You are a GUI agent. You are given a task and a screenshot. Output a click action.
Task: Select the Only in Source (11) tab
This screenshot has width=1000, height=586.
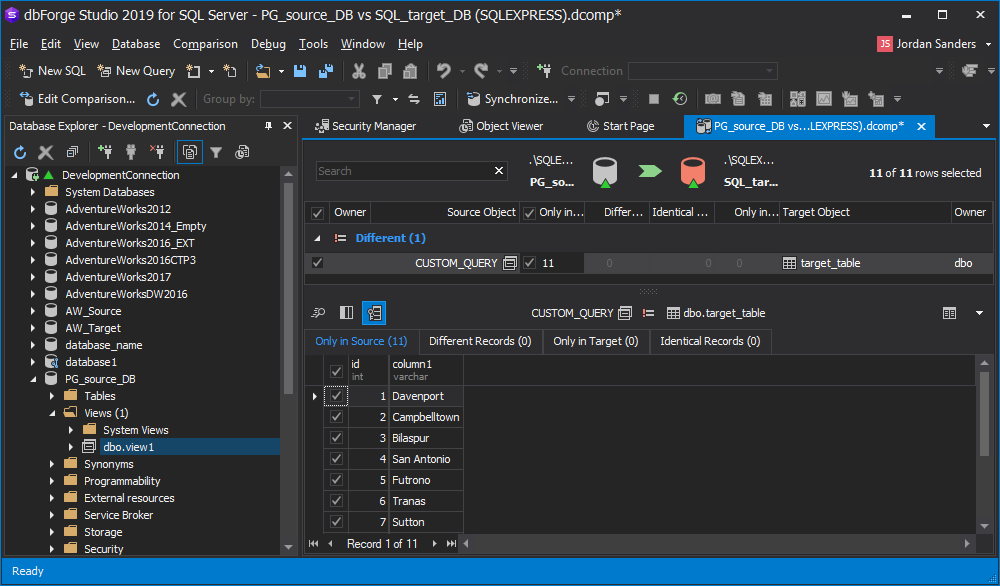[361, 341]
